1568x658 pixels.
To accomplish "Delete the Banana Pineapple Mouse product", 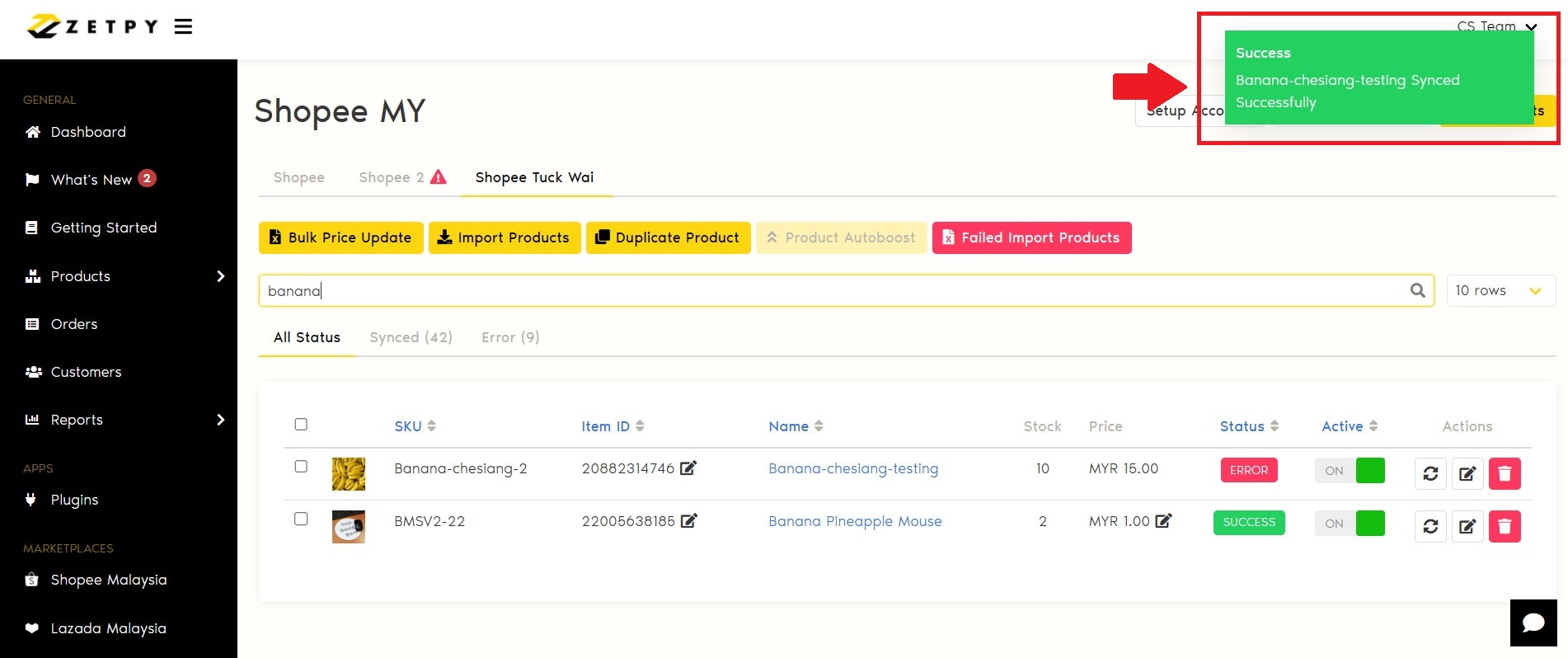I will pos(1505,526).
